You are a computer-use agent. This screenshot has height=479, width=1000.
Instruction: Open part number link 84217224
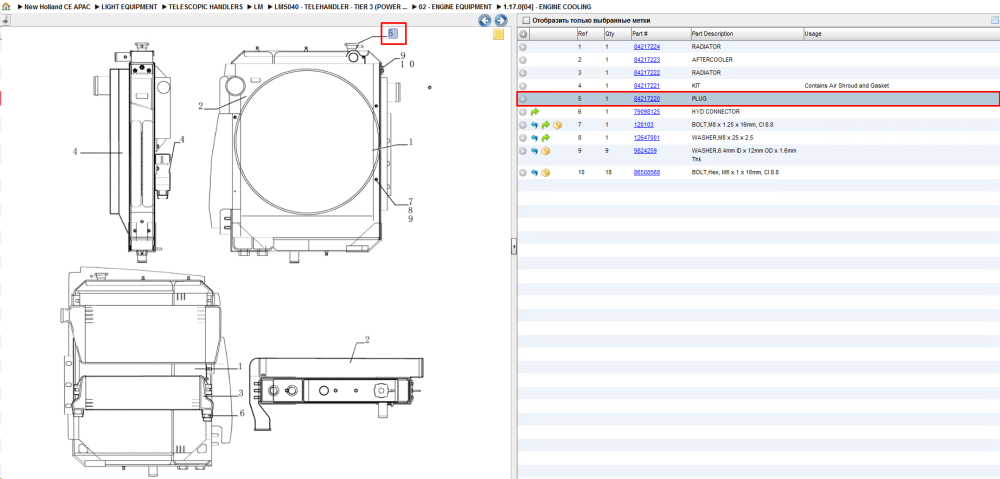point(646,47)
